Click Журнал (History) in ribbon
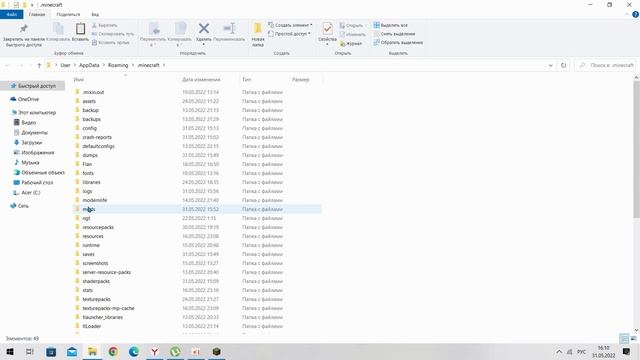This screenshot has height=360, width=640. [x=351, y=43]
